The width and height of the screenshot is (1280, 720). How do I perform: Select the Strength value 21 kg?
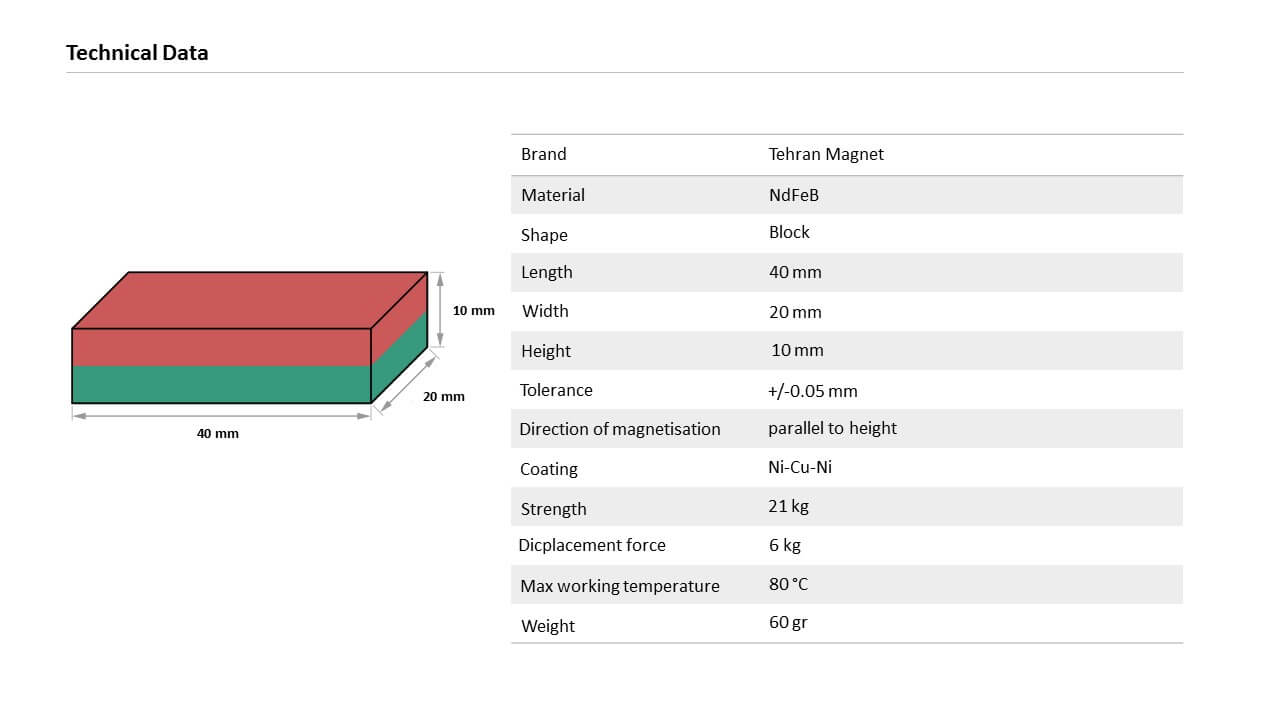click(x=788, y=506)
